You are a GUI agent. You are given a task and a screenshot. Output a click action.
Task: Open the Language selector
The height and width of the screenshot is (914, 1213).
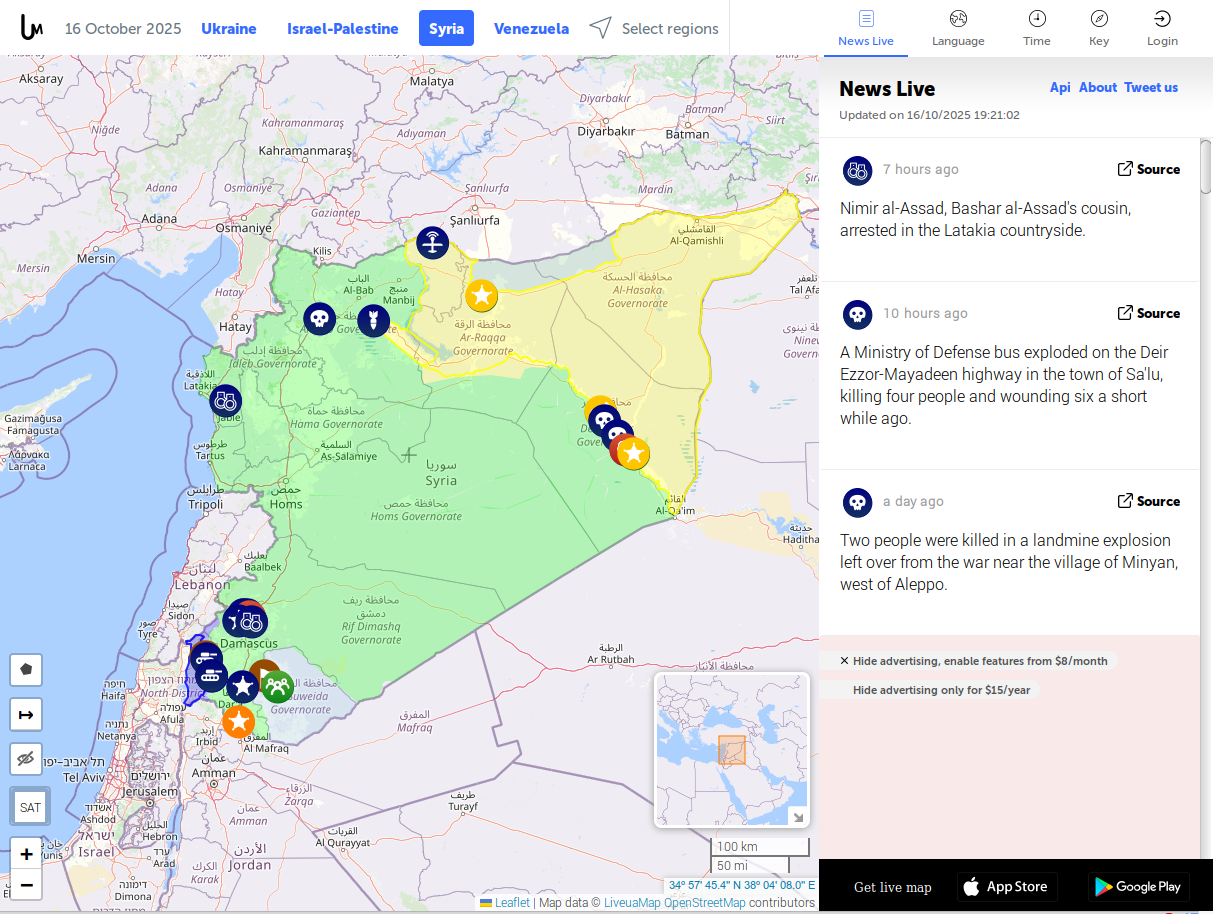pyautogui.click(x=958, y=28)
